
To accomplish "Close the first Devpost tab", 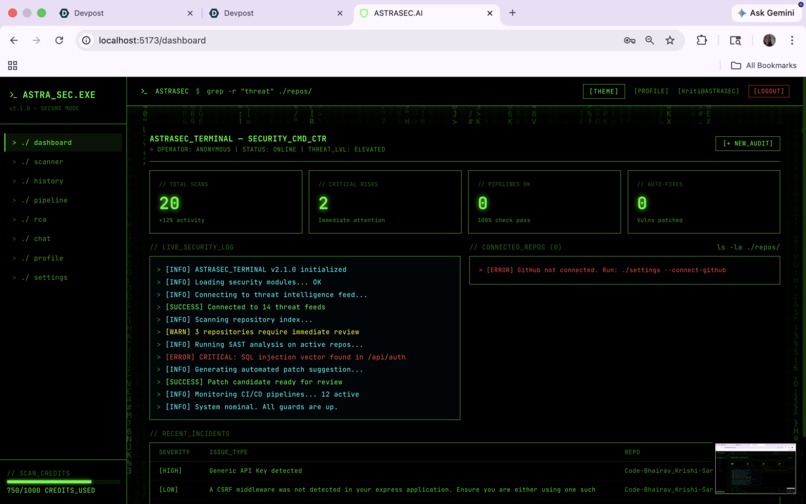I will coord(190,13).
